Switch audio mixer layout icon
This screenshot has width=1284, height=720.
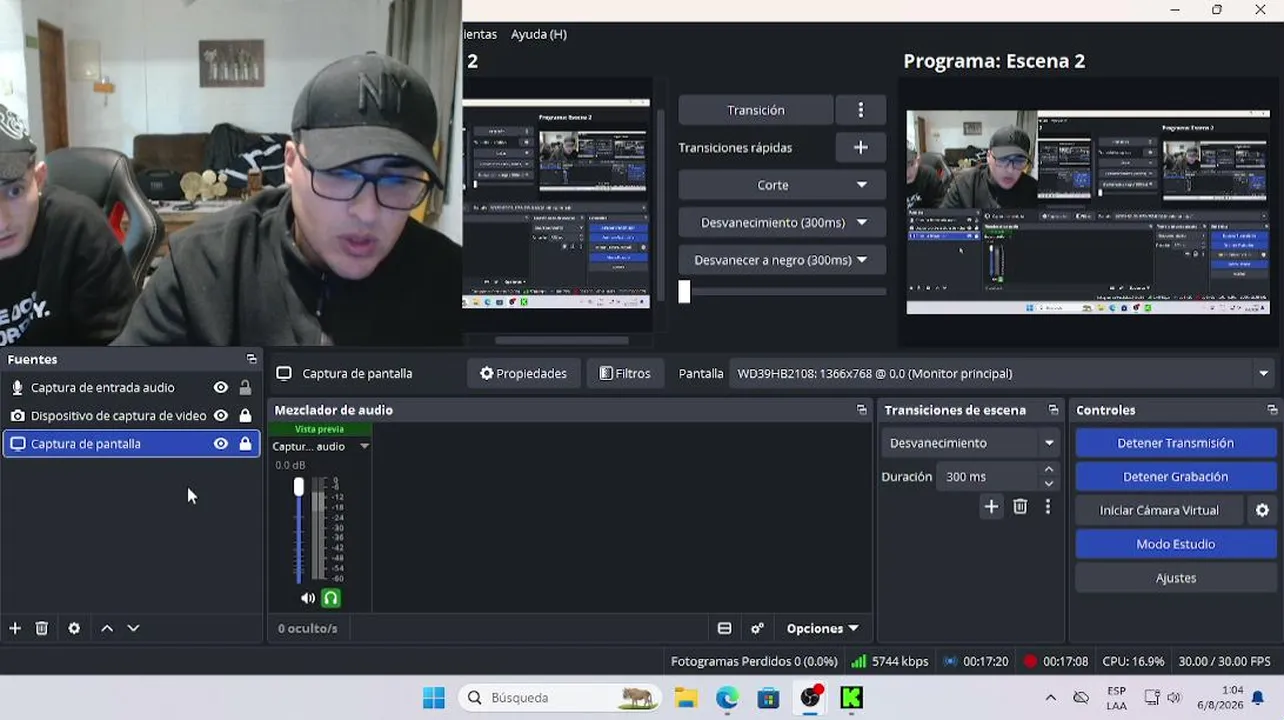point(724,628)
